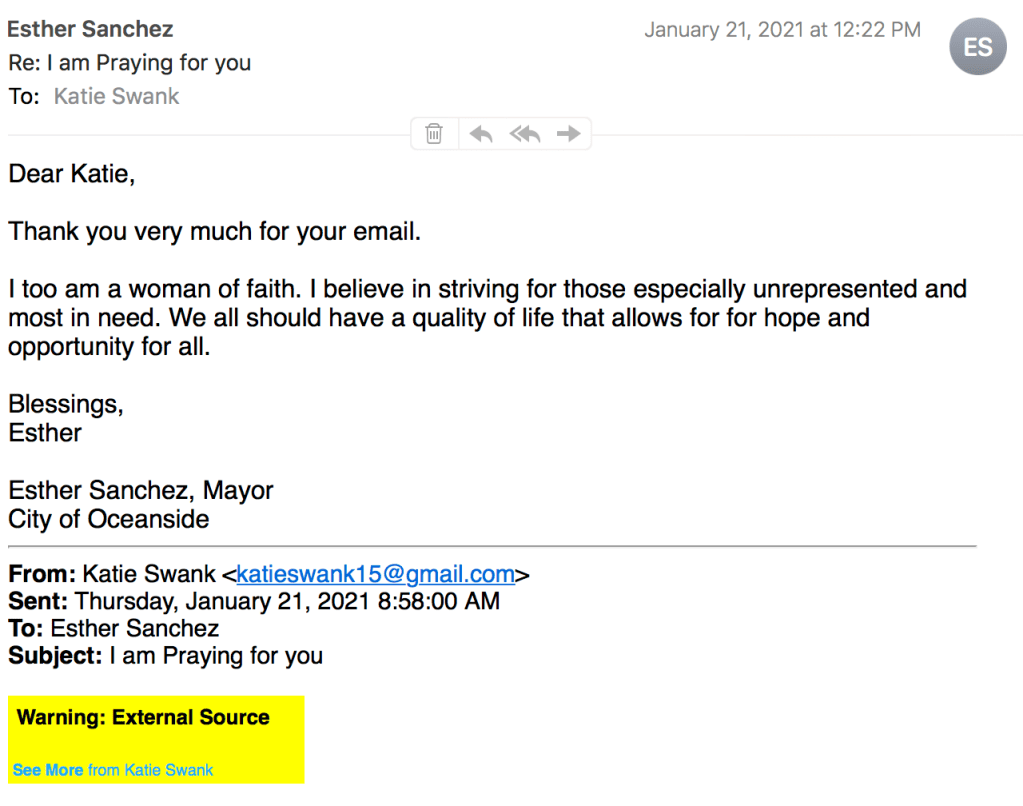Click the sender name Esther Sanchez in the header
This screenshot has width=1023, height=806.
[x=90, y=29]
